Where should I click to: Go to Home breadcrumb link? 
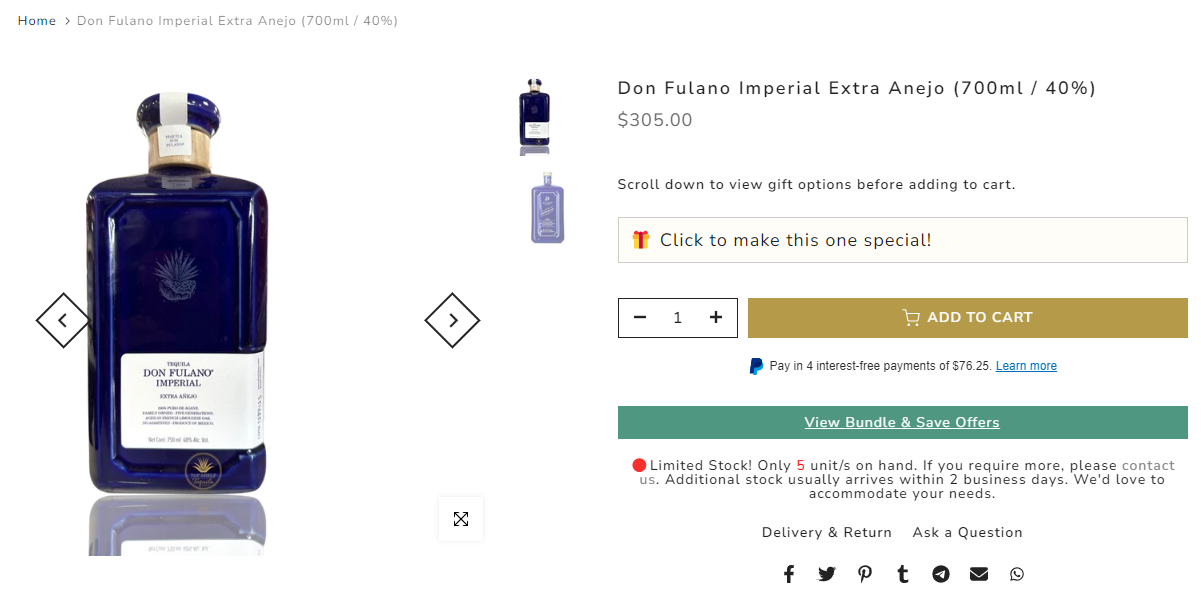coord(37,21)
